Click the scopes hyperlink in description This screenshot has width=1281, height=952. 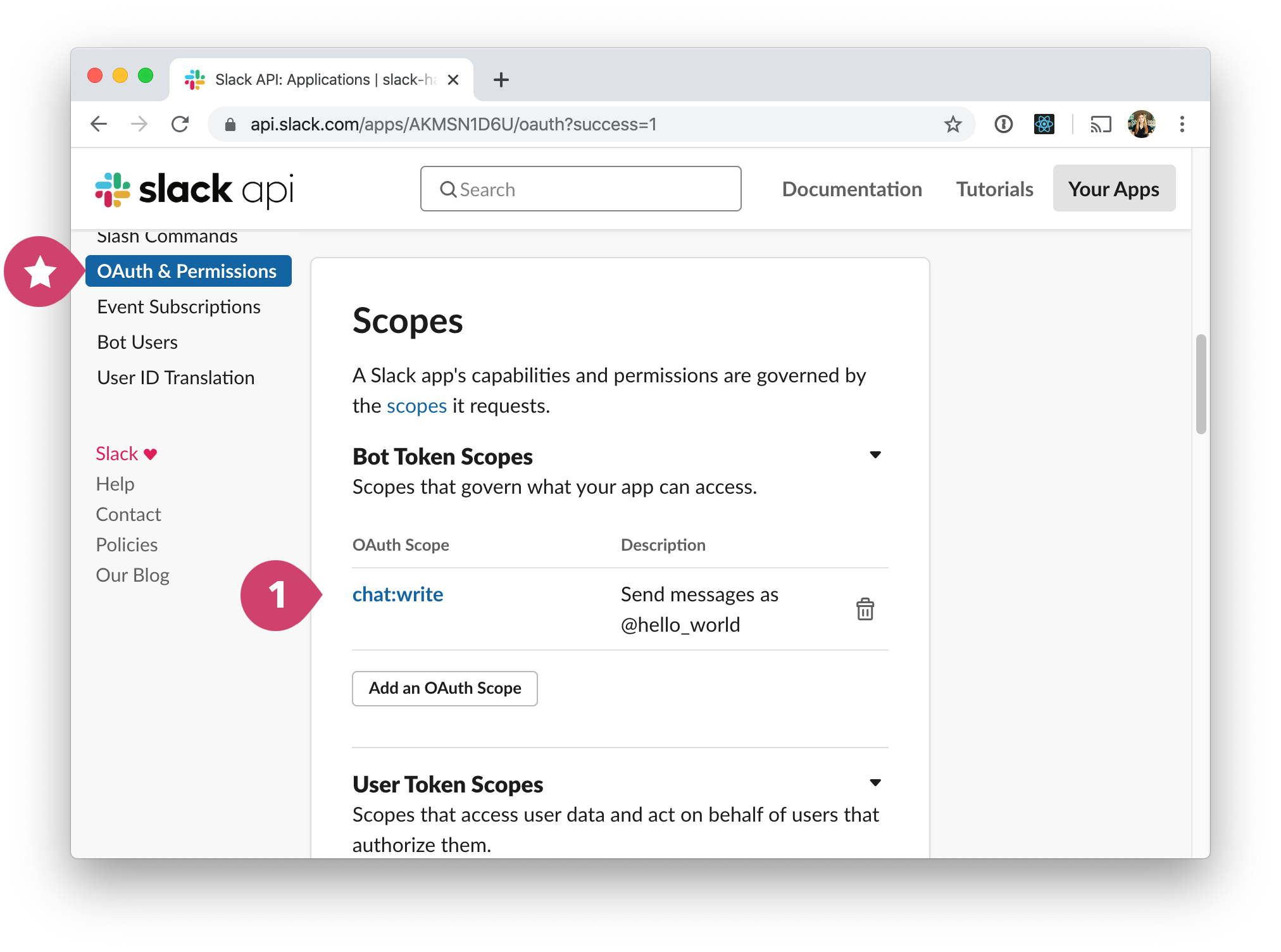pos(415,405)
